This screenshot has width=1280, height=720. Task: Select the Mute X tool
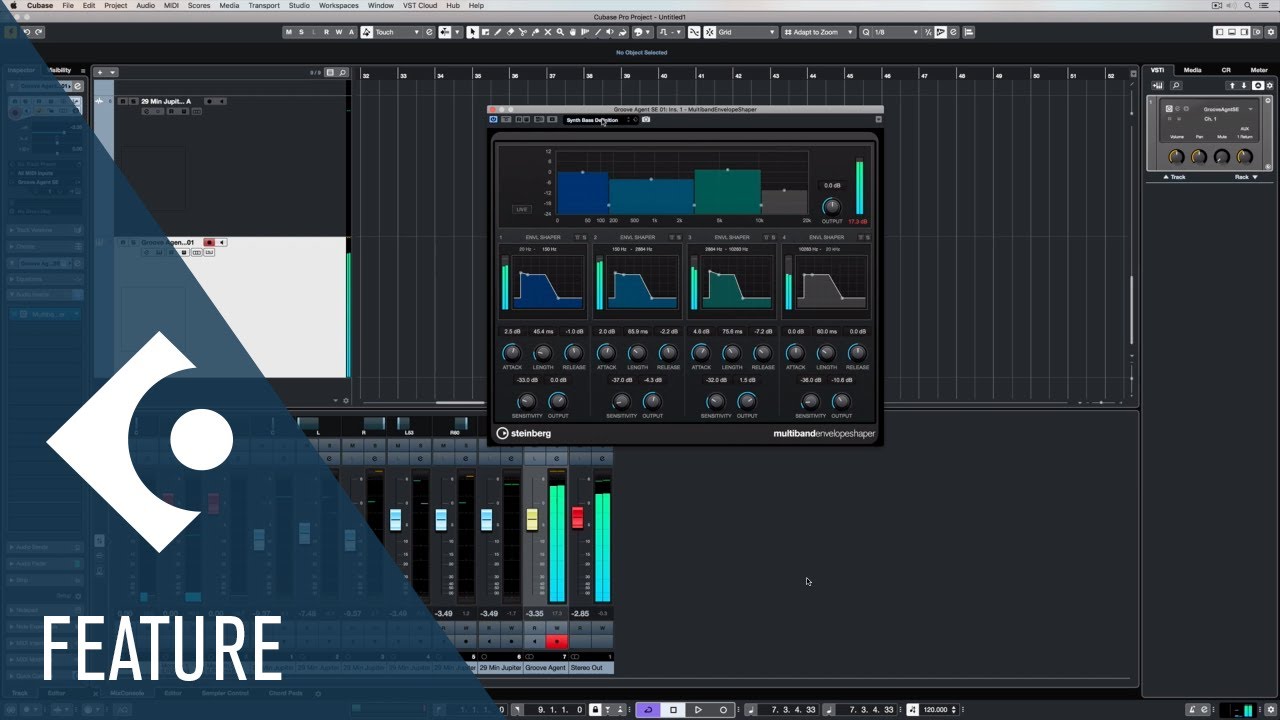coord(548,32)
